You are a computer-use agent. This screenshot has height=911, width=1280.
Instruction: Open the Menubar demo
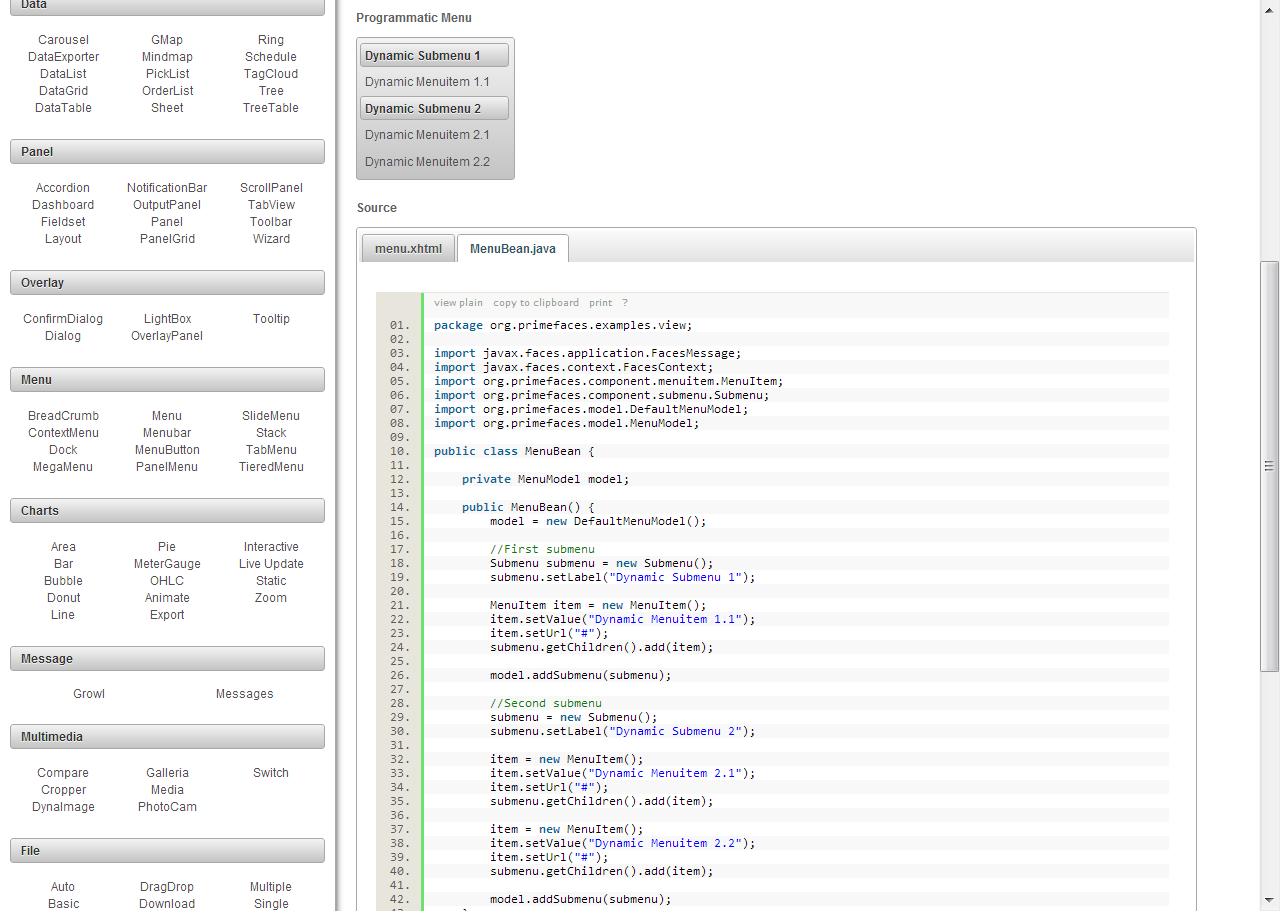coord(166,432)
